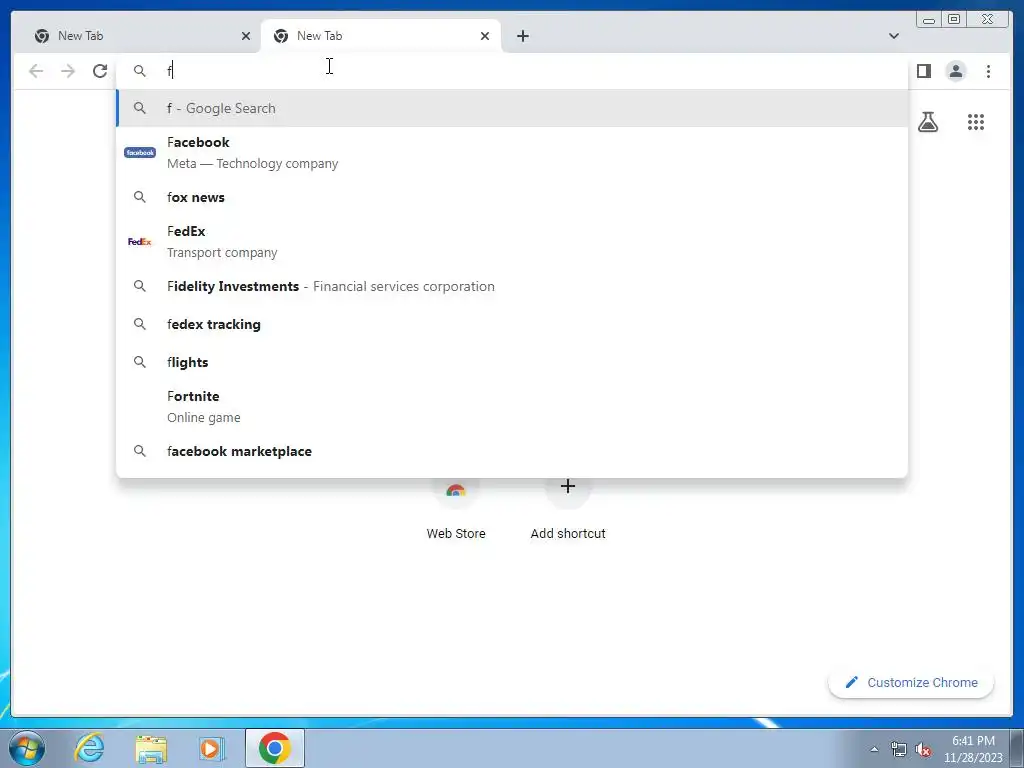Close the active second New Tab
The image size is (1024, 768).
click(485, 36)
